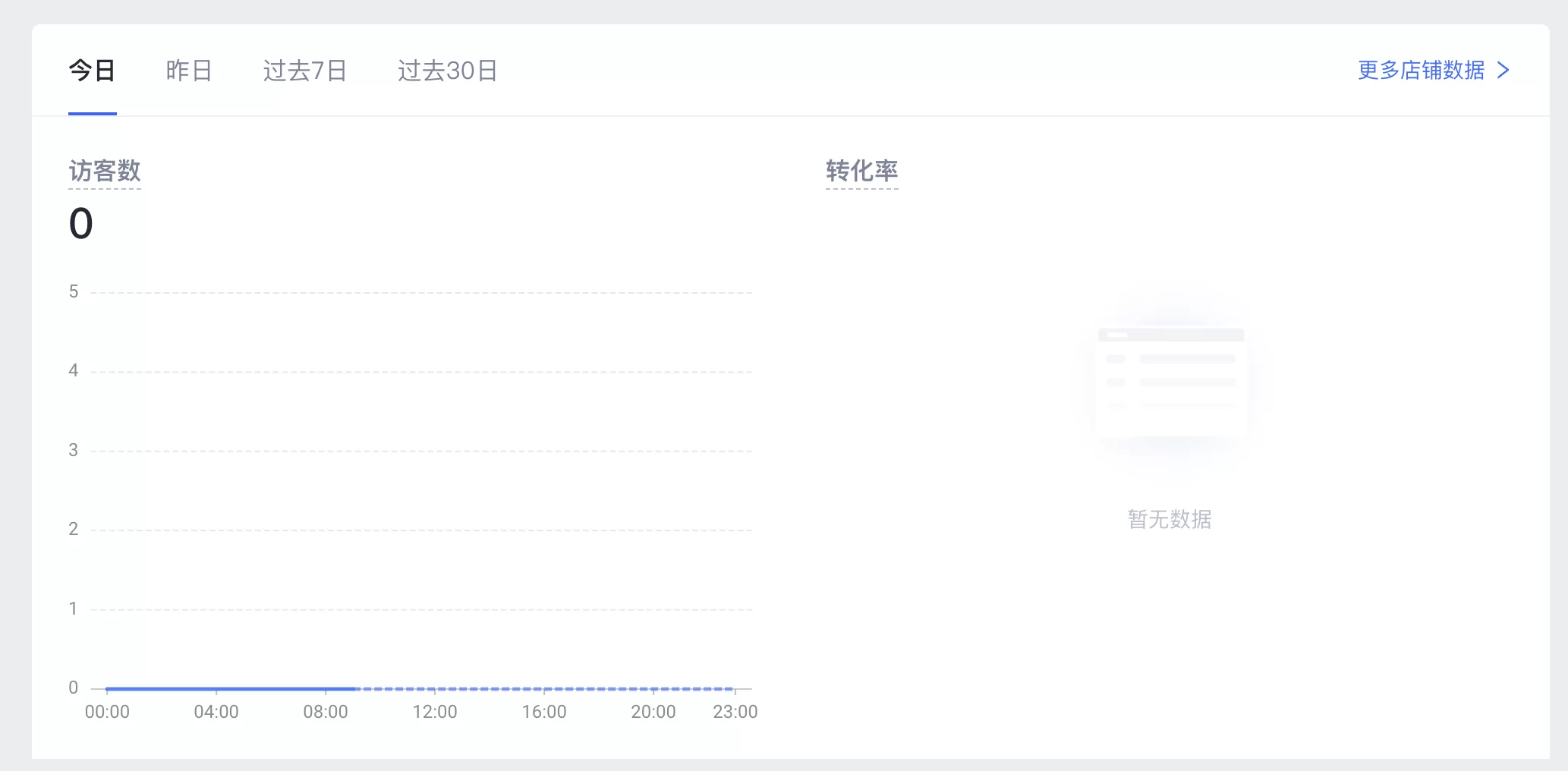
Task: Click the chevron arrow beside 更多店铺数据
Action: click(x=1503, y=71)
